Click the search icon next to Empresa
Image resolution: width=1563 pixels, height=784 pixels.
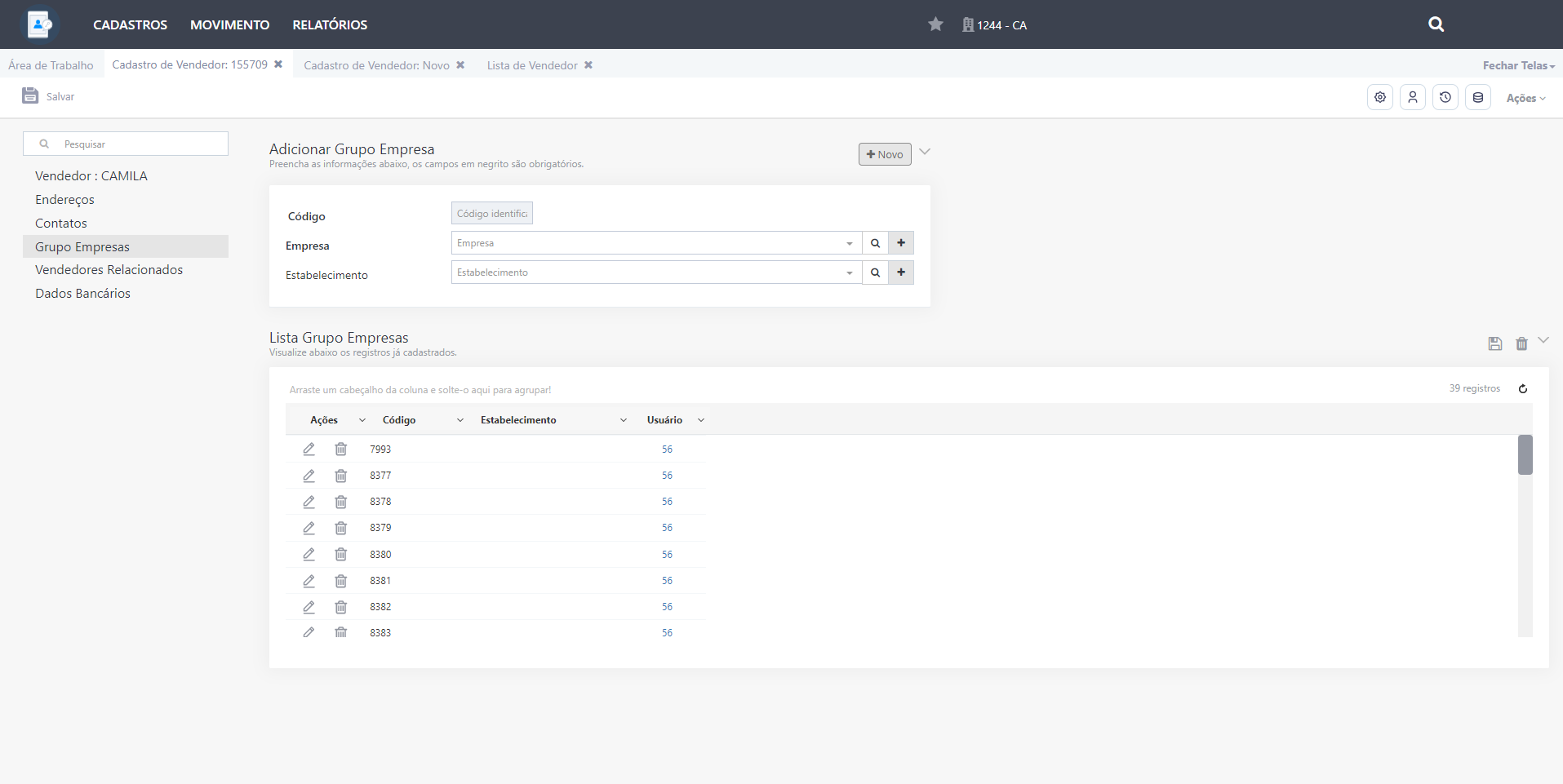click(x=875, y=243)
